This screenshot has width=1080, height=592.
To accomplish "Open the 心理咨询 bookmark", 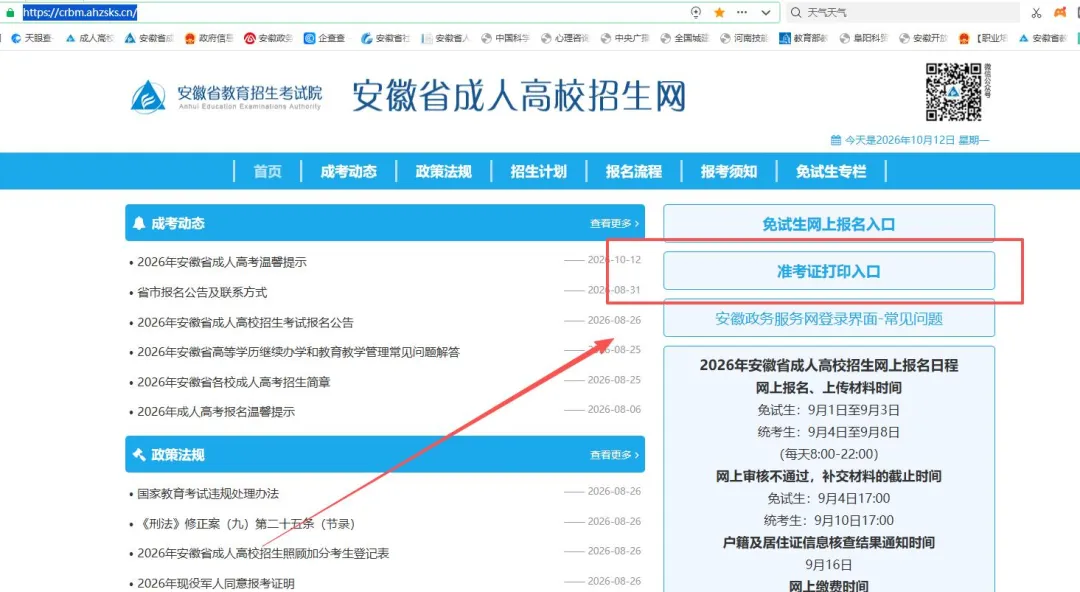I will (x=565, y=39).
